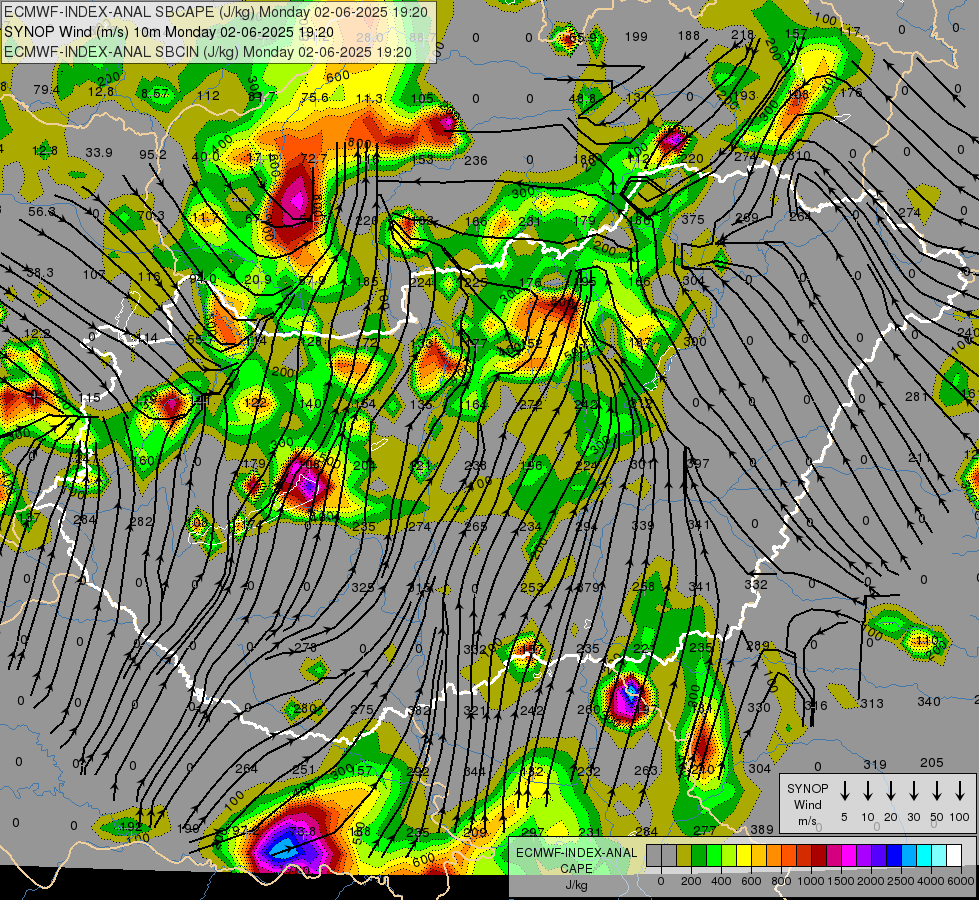
Task: Click the 340 value on the map
Action: 929,701
